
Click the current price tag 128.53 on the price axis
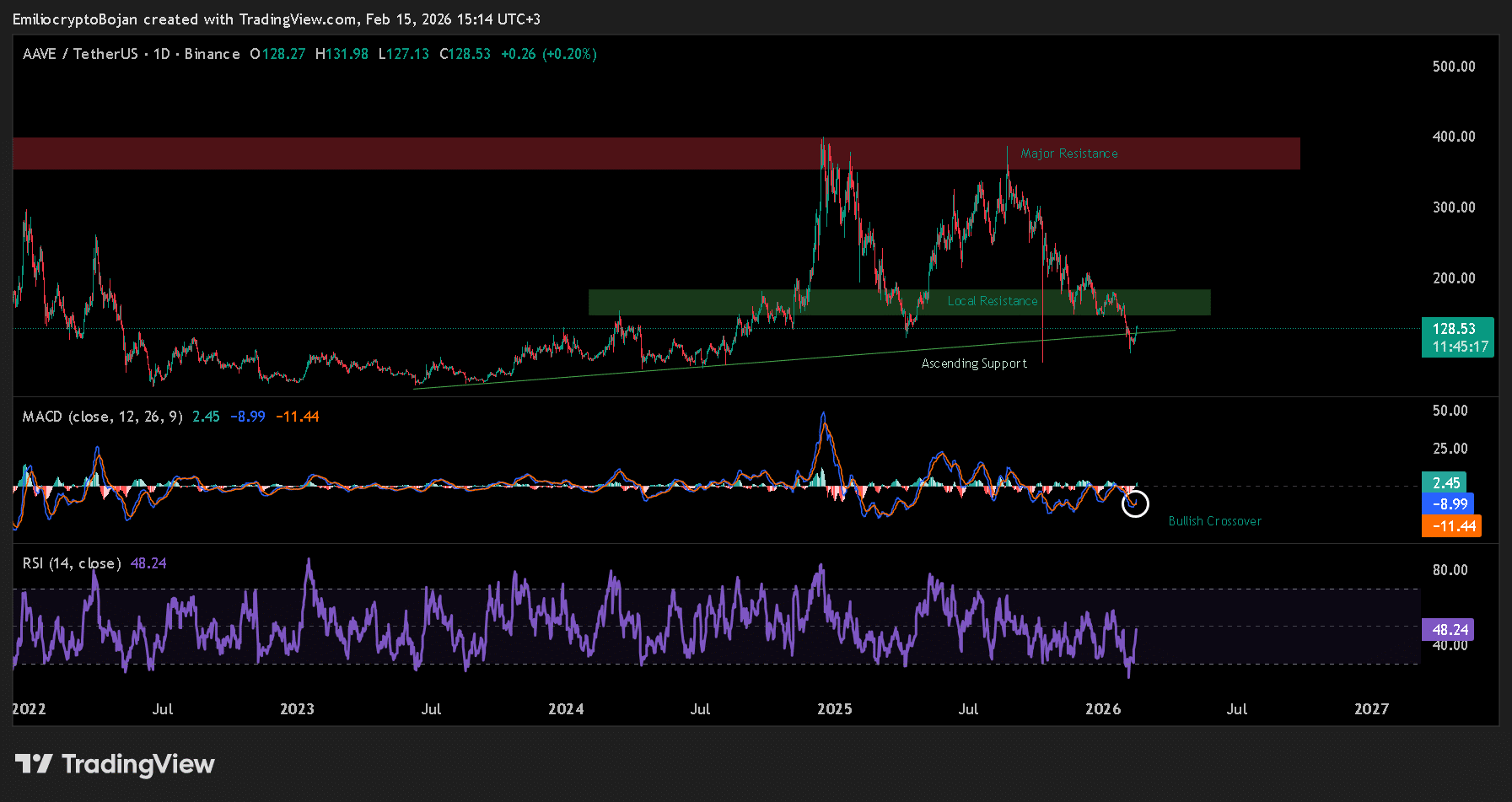[x=1455, y=329]
